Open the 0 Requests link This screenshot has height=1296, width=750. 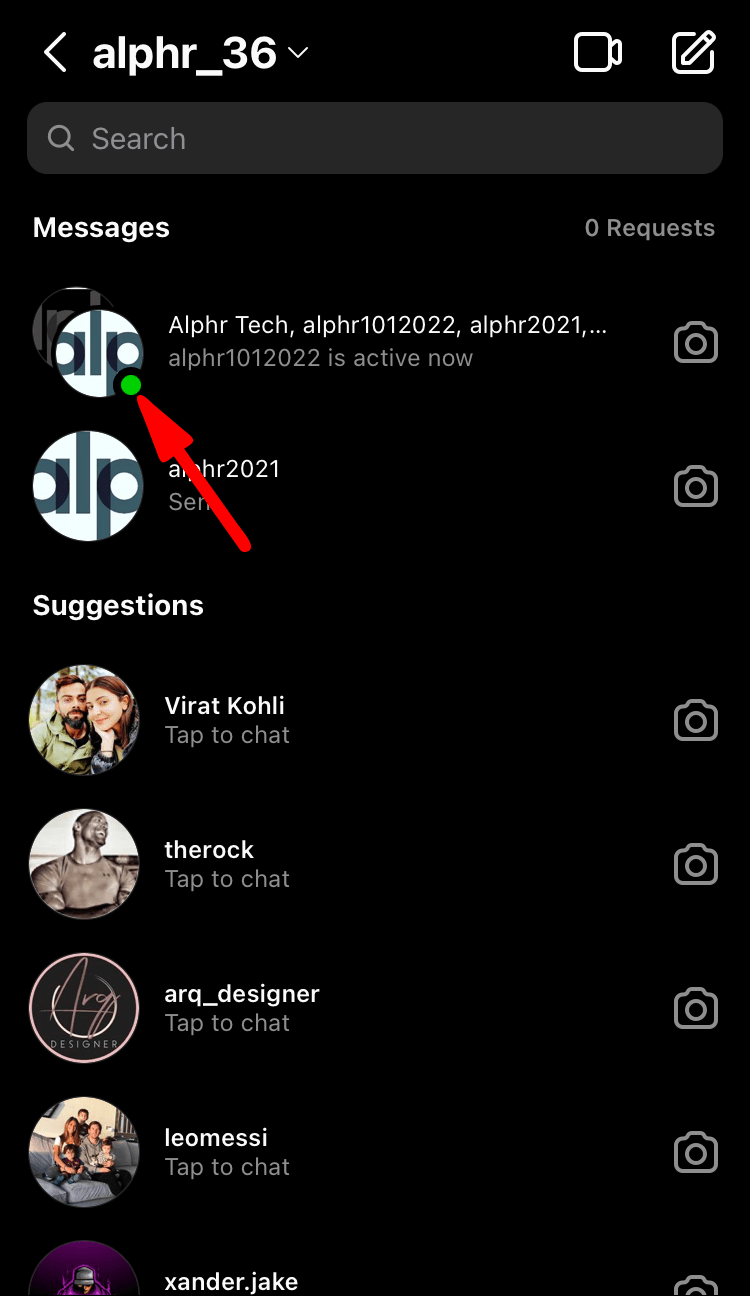pos(650,228)
